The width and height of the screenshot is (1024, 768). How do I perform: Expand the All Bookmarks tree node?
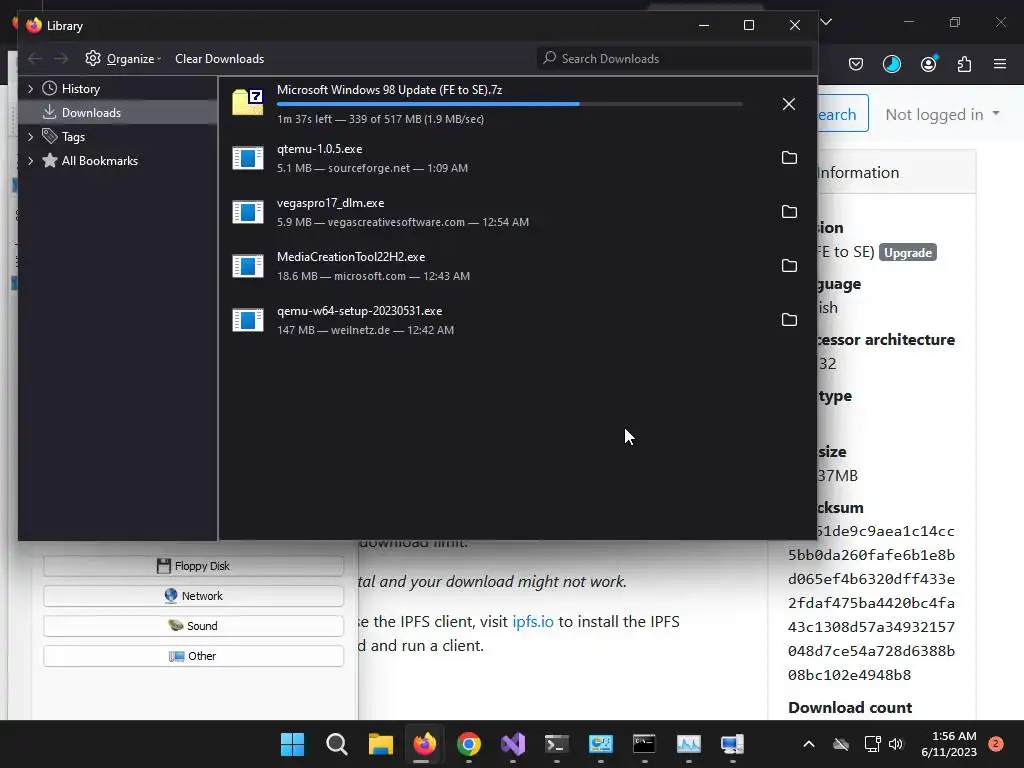(30, 161)
